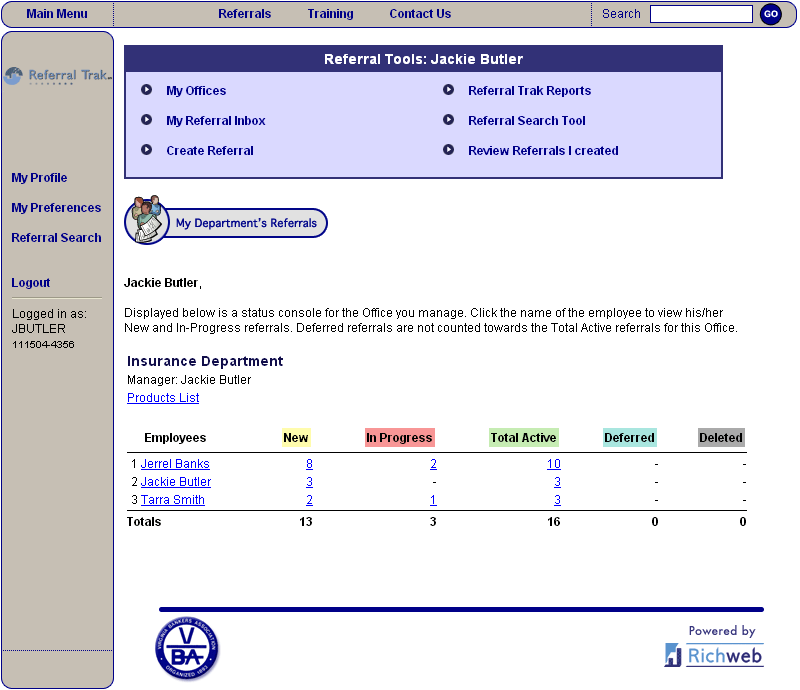Click the bullet icon beside Review Referrals I created
Viewport: 800px width, 690px height.
pos(448,150)
